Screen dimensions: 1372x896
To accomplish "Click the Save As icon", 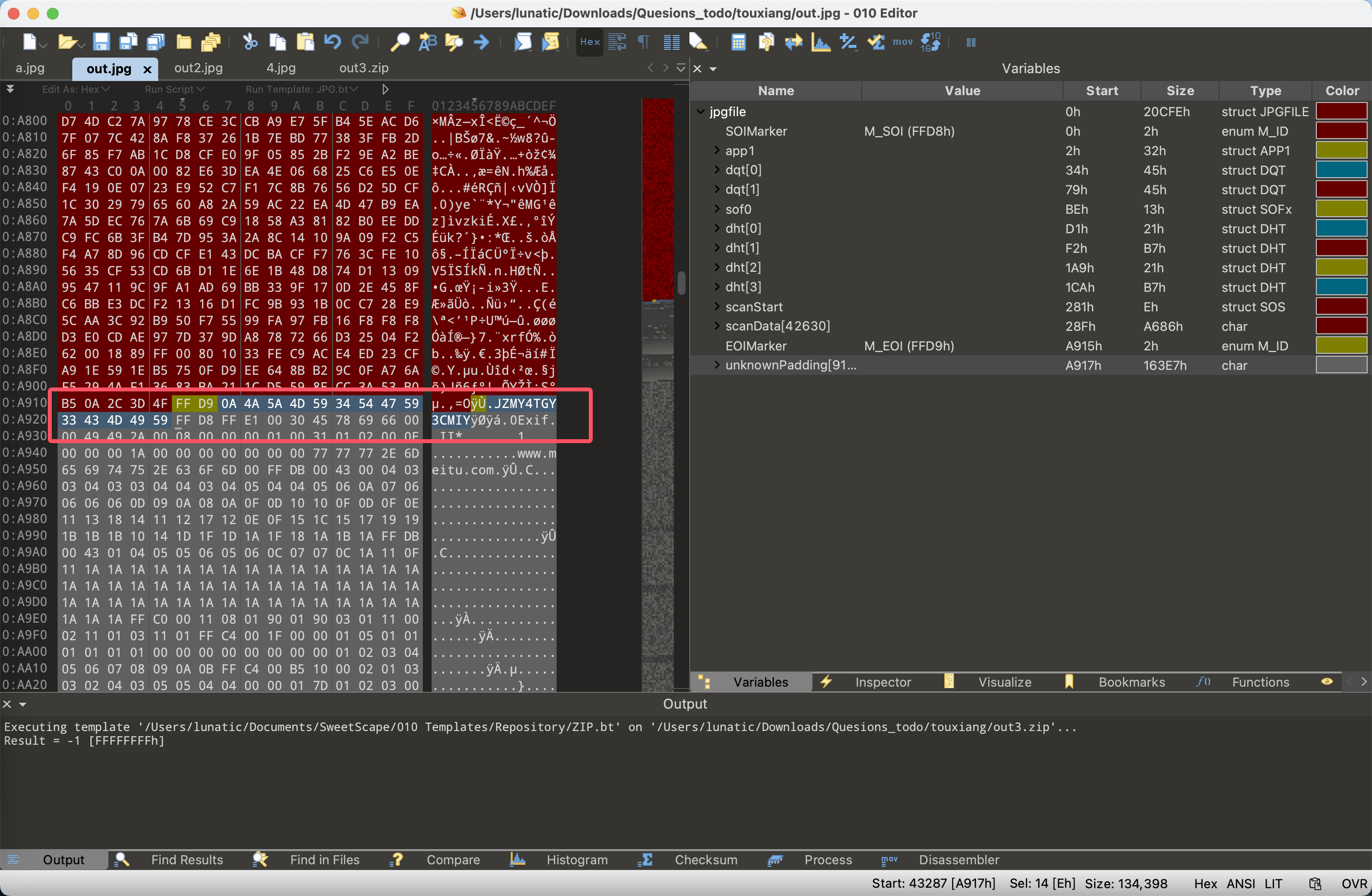I will tap(128, 42).
